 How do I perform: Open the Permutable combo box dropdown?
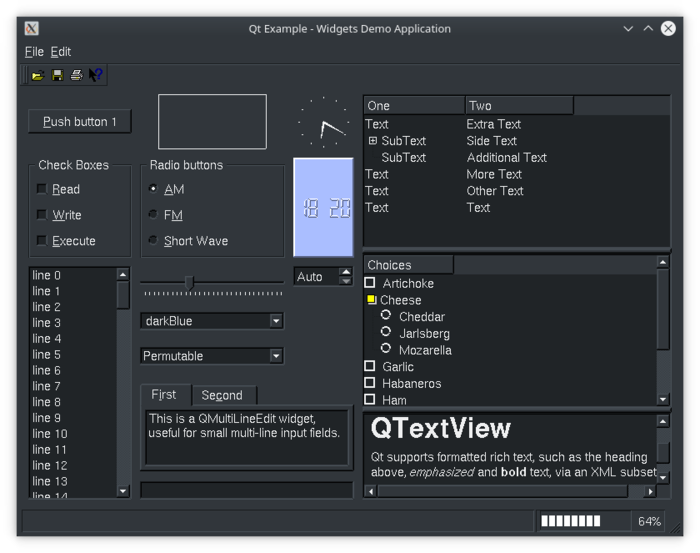tap(276, 356)
